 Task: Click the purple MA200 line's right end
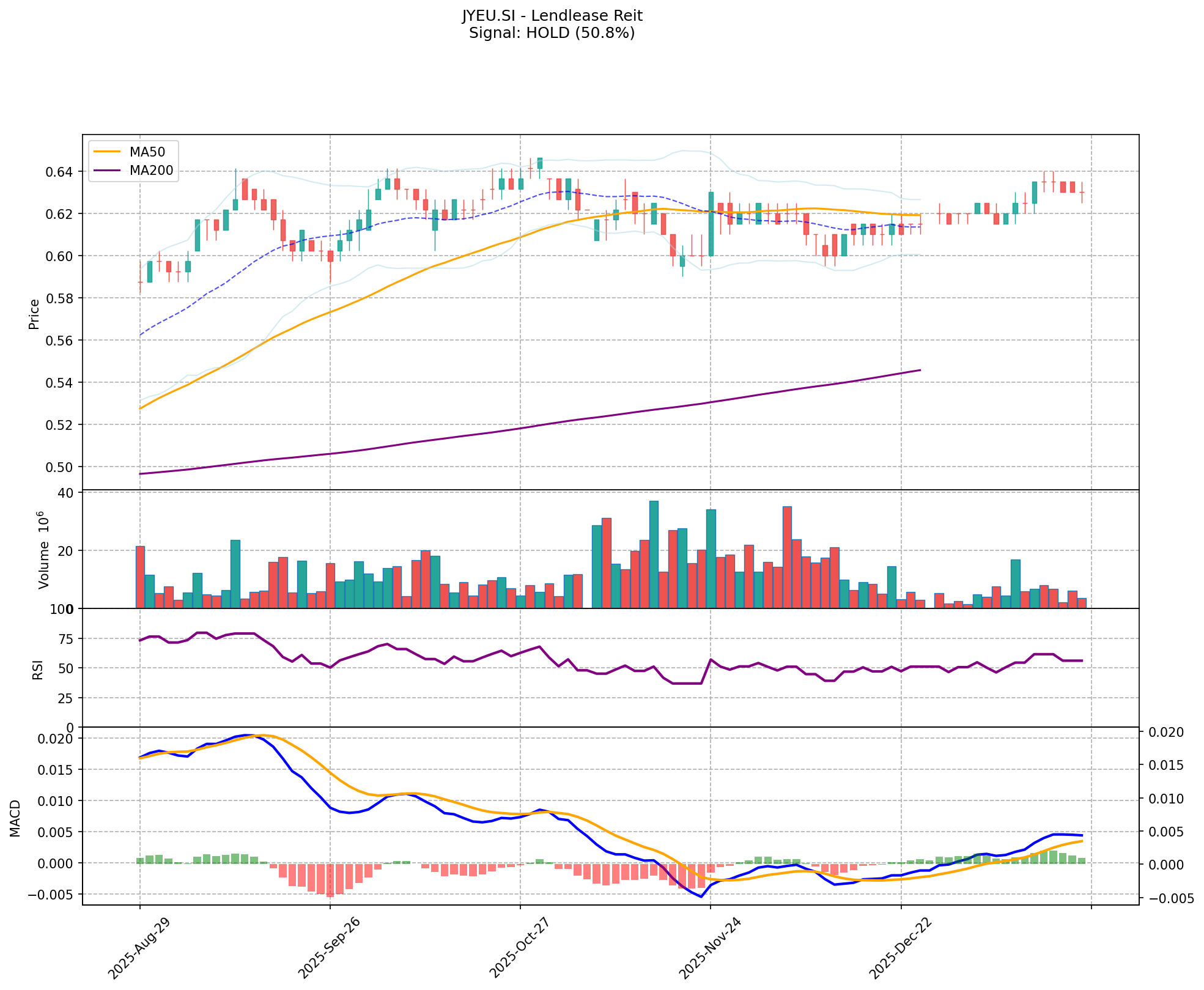click(x=919, y=370)
